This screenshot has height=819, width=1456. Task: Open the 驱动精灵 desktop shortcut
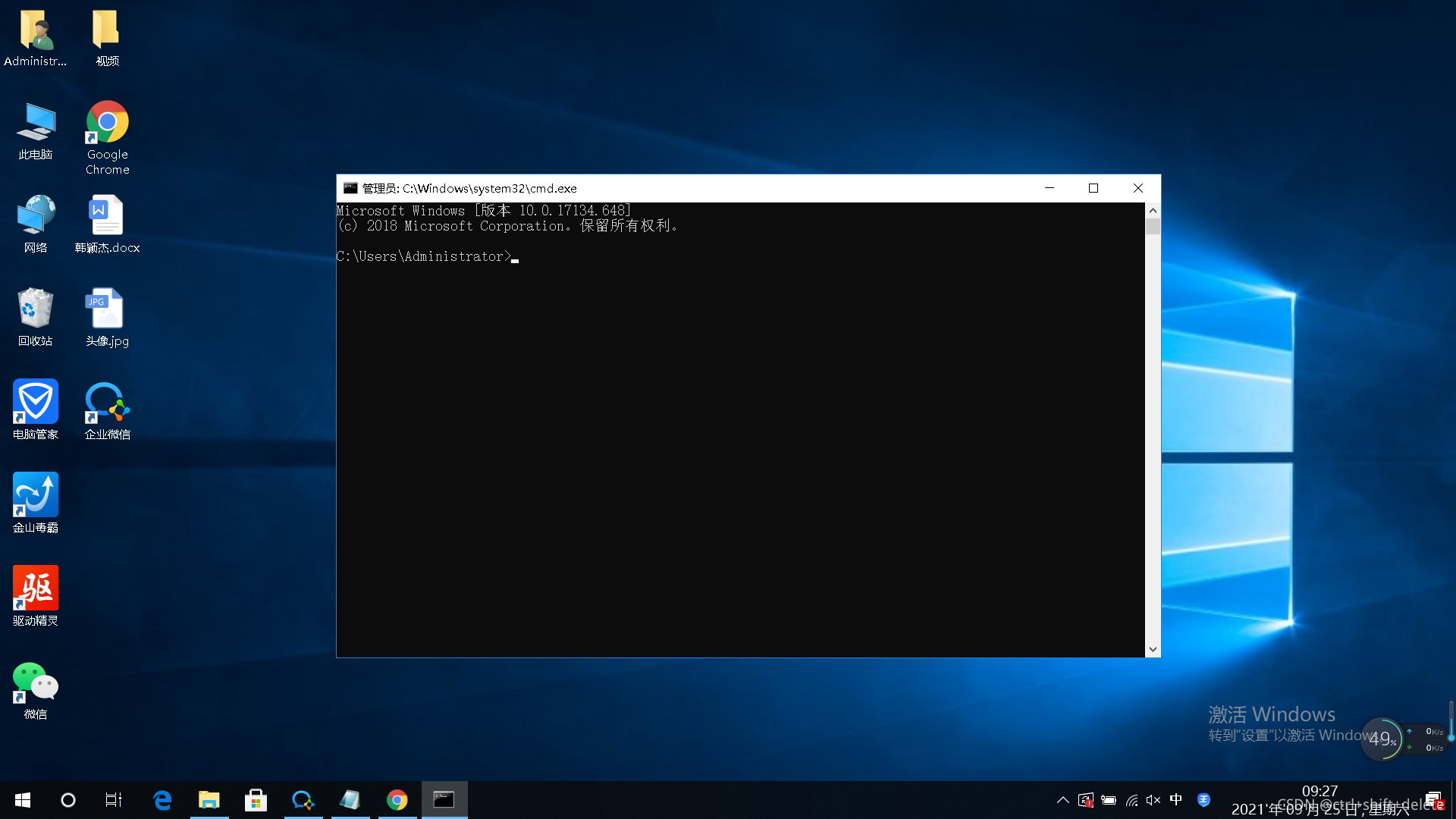pyautogui.click(x=35, y=588)
